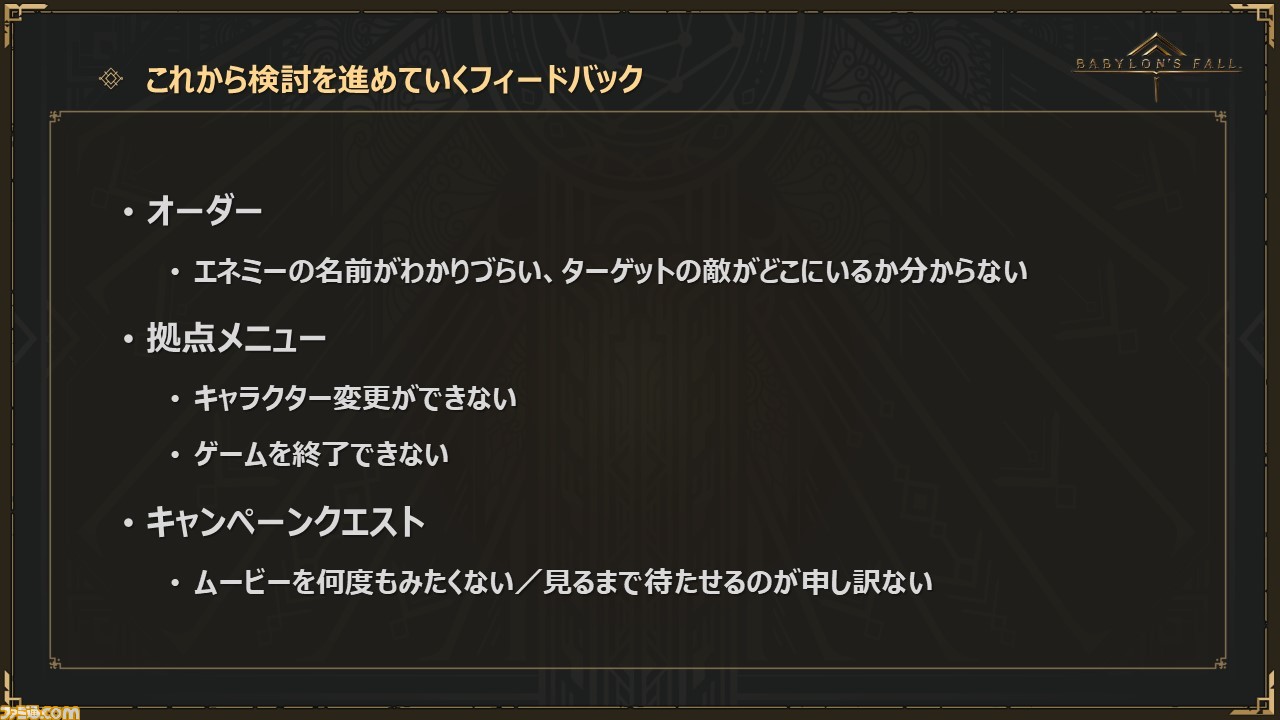Viewport: 1280px width, 720px height.
Task: Click the ornament at the frame's bottom-left corner
Action: (57, 662)
